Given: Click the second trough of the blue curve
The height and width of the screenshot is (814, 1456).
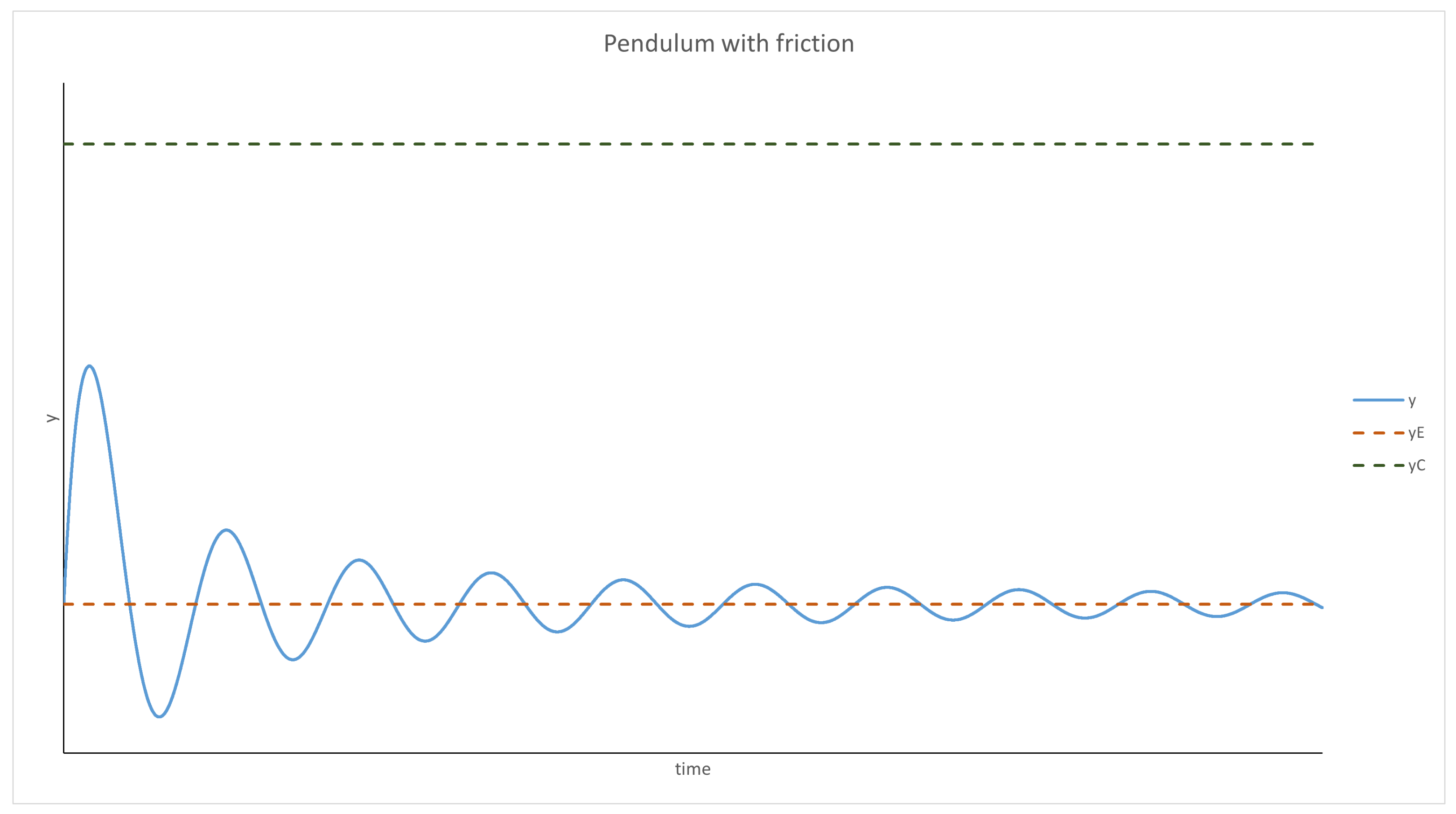Looking at the screenshot, I should tap(292, 660).
